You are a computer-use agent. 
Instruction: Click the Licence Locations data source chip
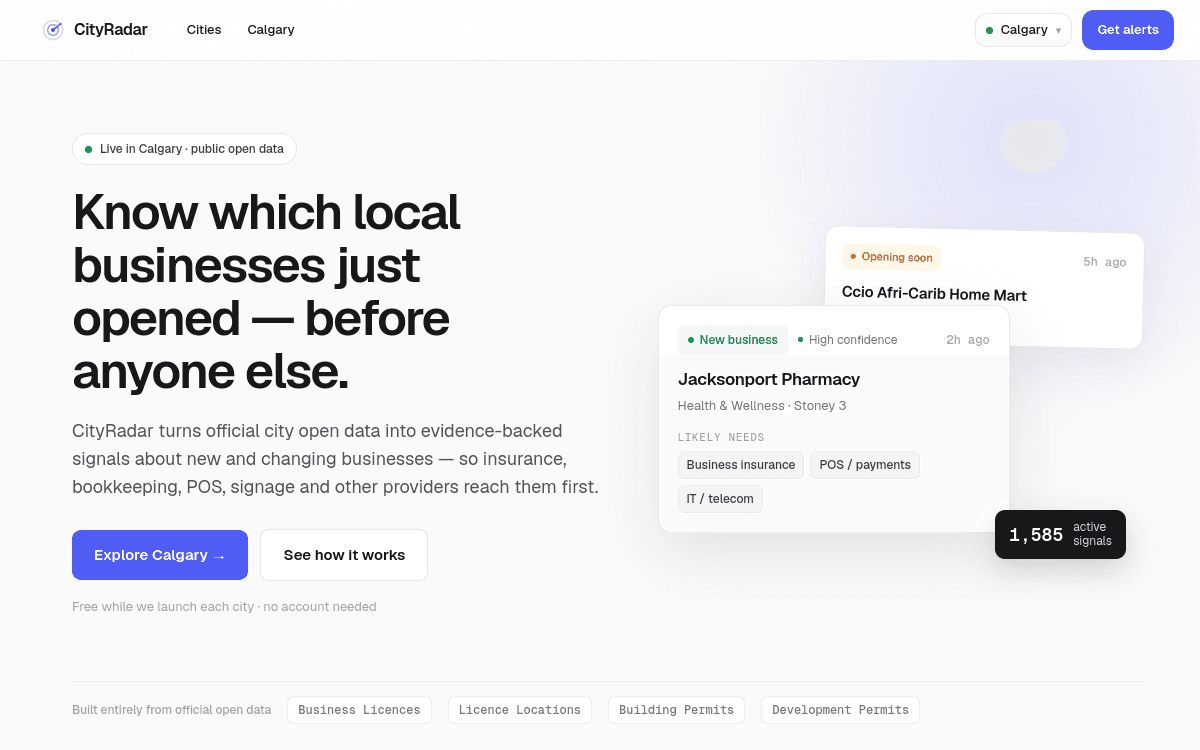(520, 710)
